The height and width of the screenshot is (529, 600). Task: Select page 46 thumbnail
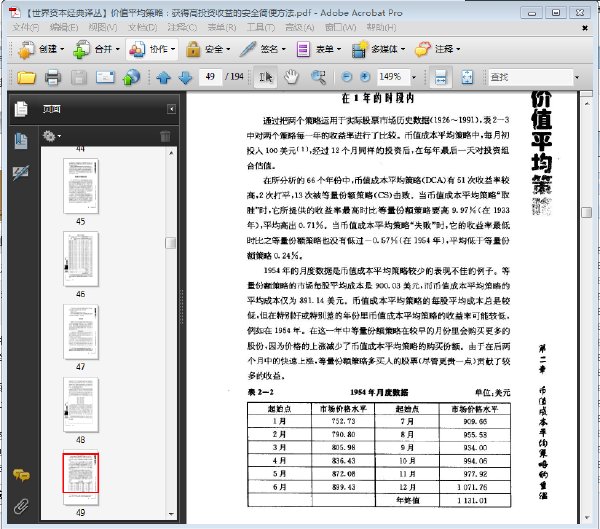[81, 259]
